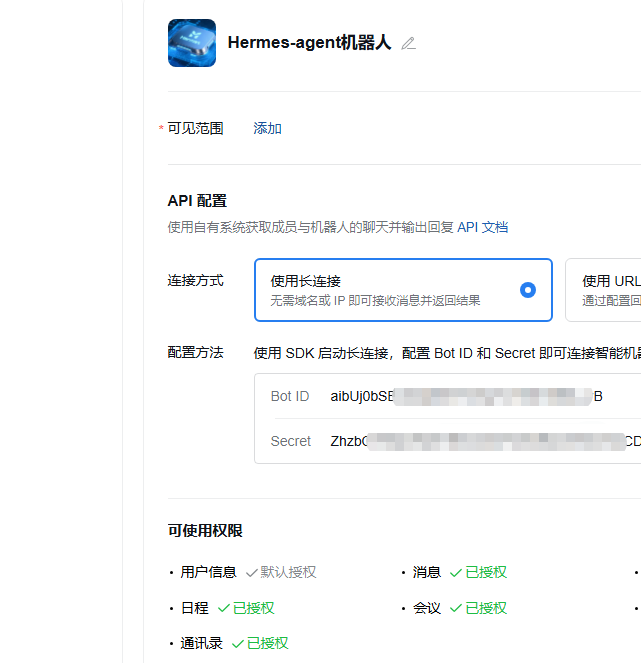
Task: Click the 用户信息 permission label
Action: (x=208, y=572)
